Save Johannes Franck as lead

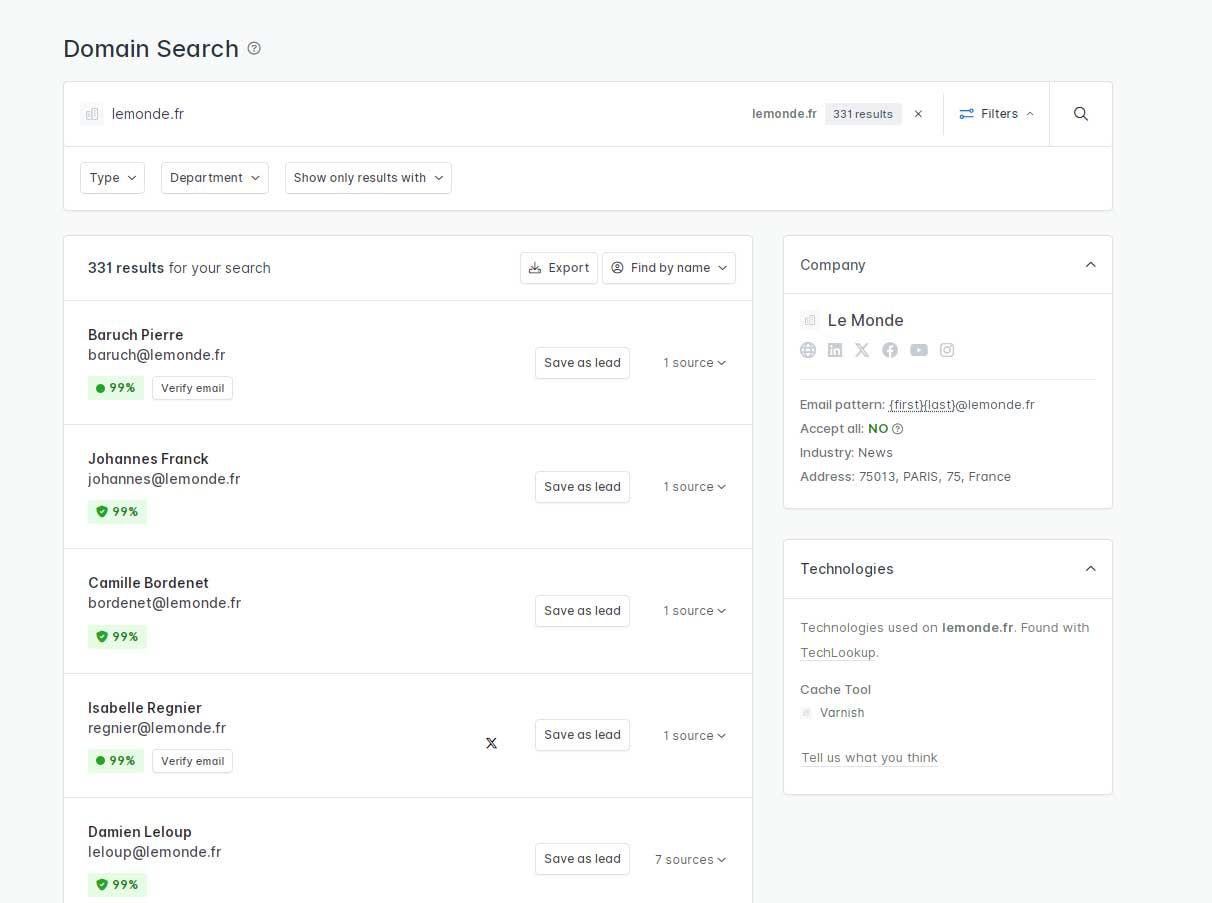pos(582,487)
